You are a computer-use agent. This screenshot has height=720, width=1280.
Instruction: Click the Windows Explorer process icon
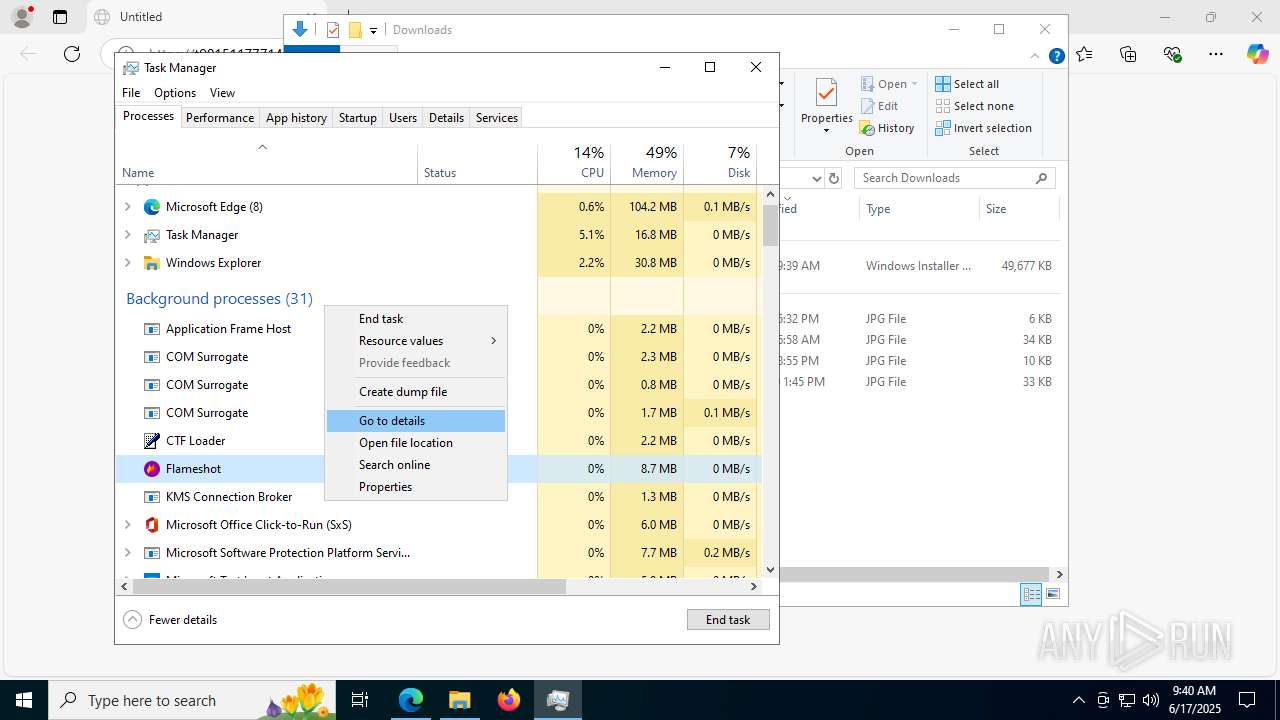pyautogui.click(x=152, y=263)
